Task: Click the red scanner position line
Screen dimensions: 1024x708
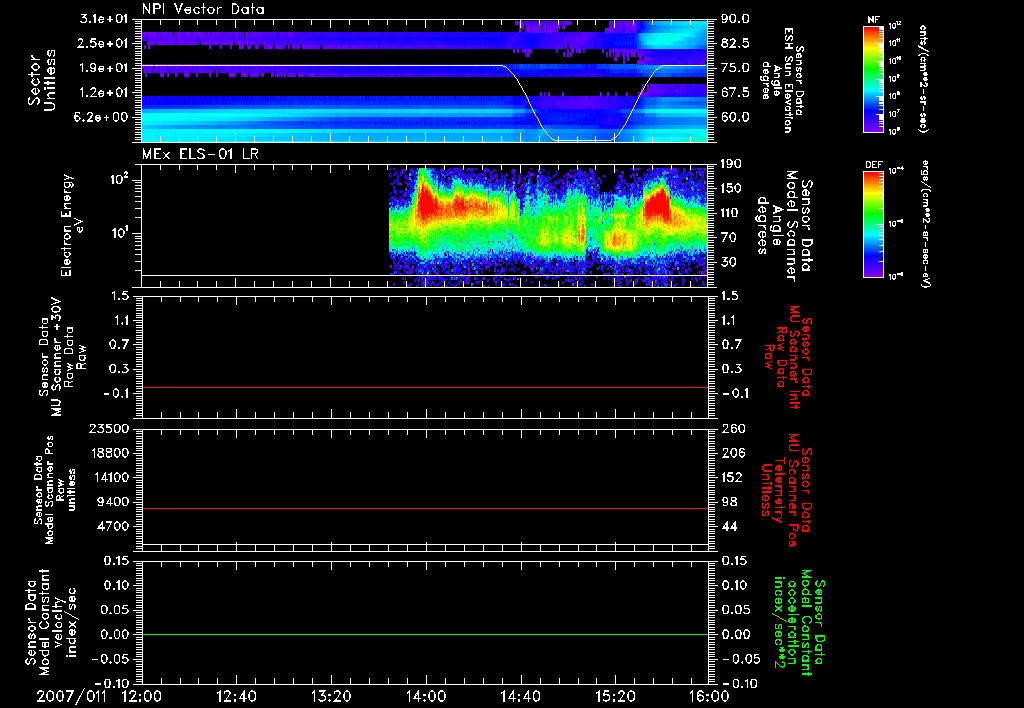Action: click(425, 509)
